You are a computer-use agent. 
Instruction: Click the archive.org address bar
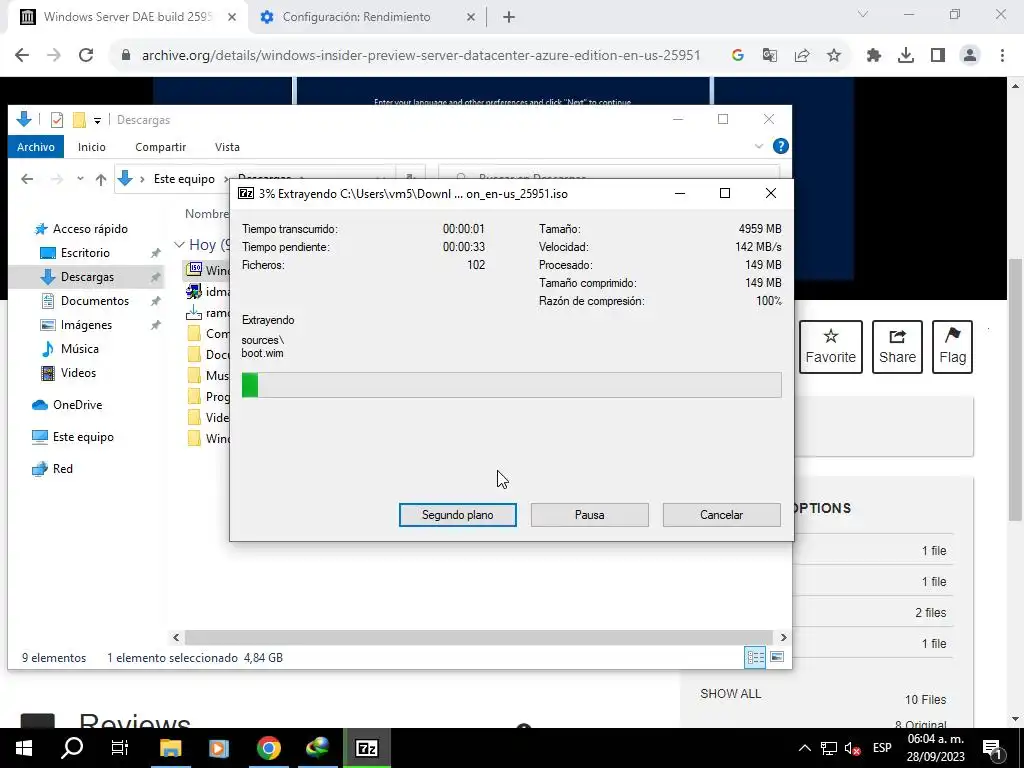coord(421,56)
